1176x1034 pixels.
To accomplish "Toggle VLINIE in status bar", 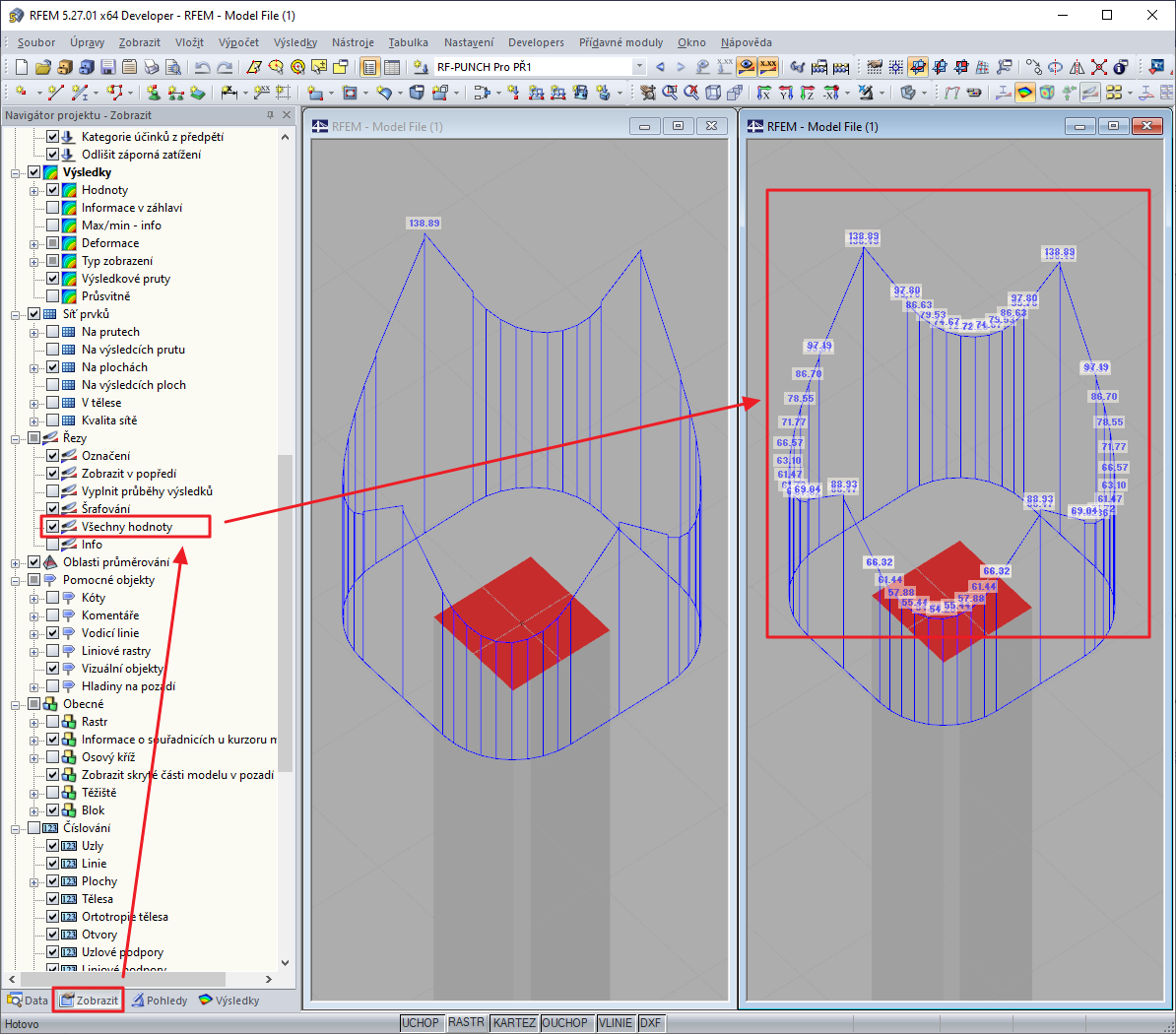I will point(616,1023).
